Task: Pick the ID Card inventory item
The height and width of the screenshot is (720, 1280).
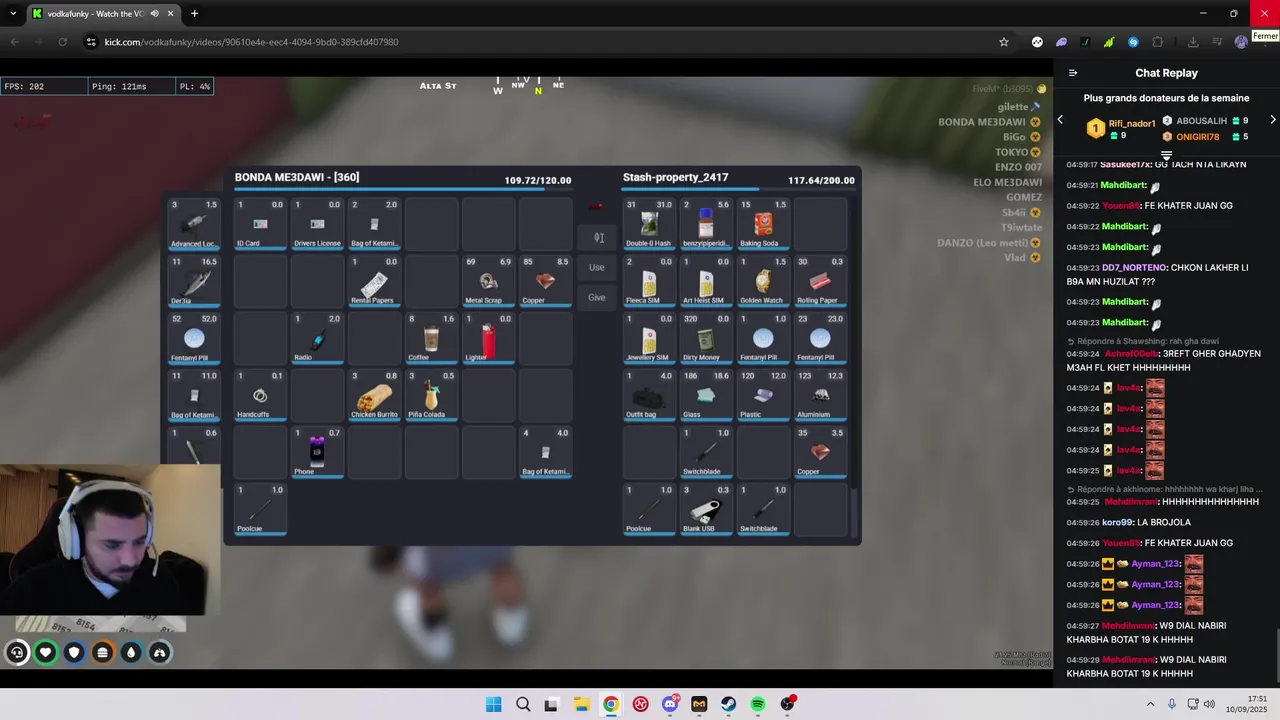Action: 260,223
